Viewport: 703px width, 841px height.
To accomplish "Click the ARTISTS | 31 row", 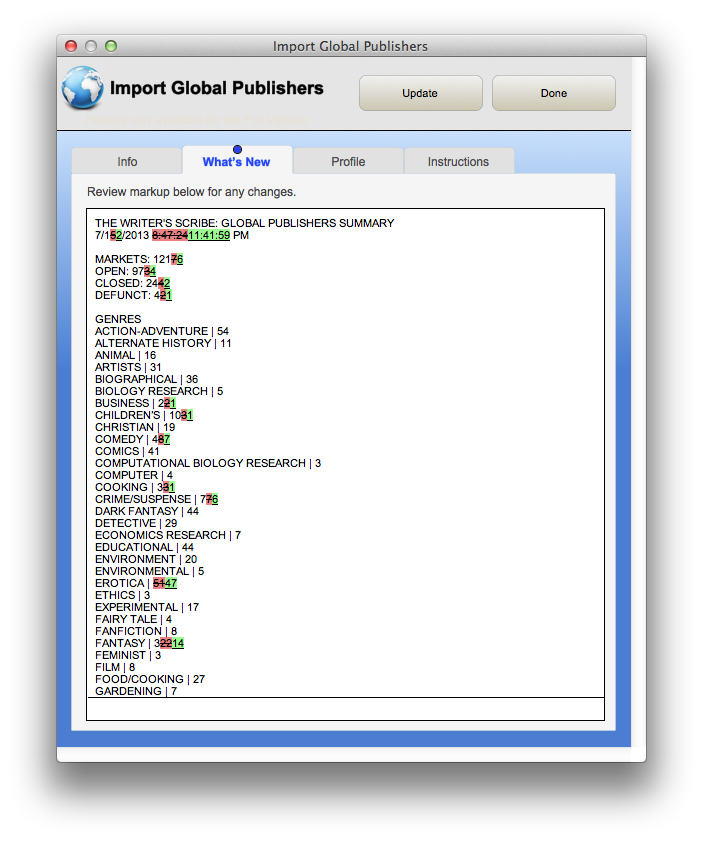I will (x=128, y=367).
